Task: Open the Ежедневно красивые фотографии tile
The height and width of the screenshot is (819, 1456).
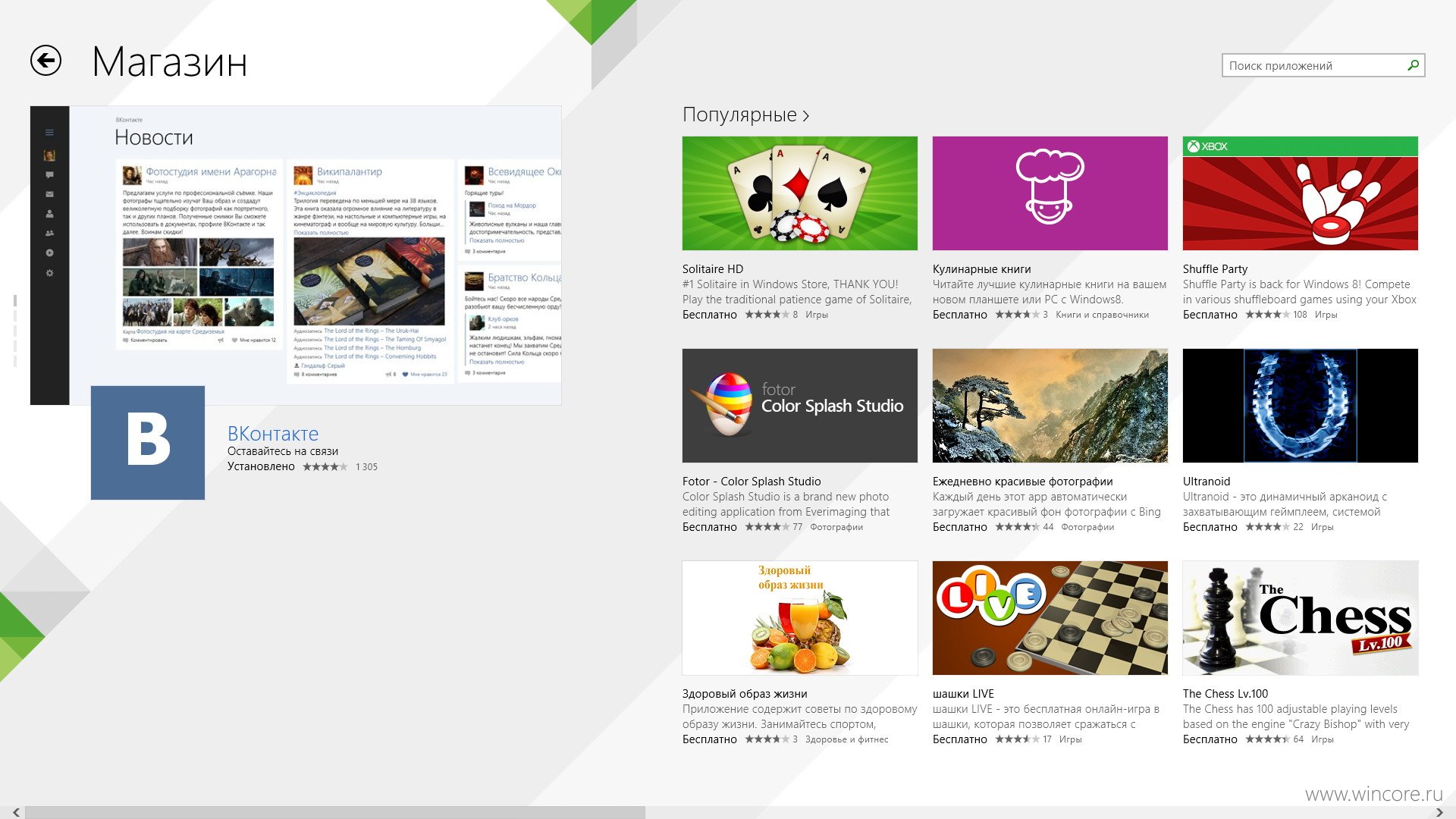Action: pos(1050,406)
